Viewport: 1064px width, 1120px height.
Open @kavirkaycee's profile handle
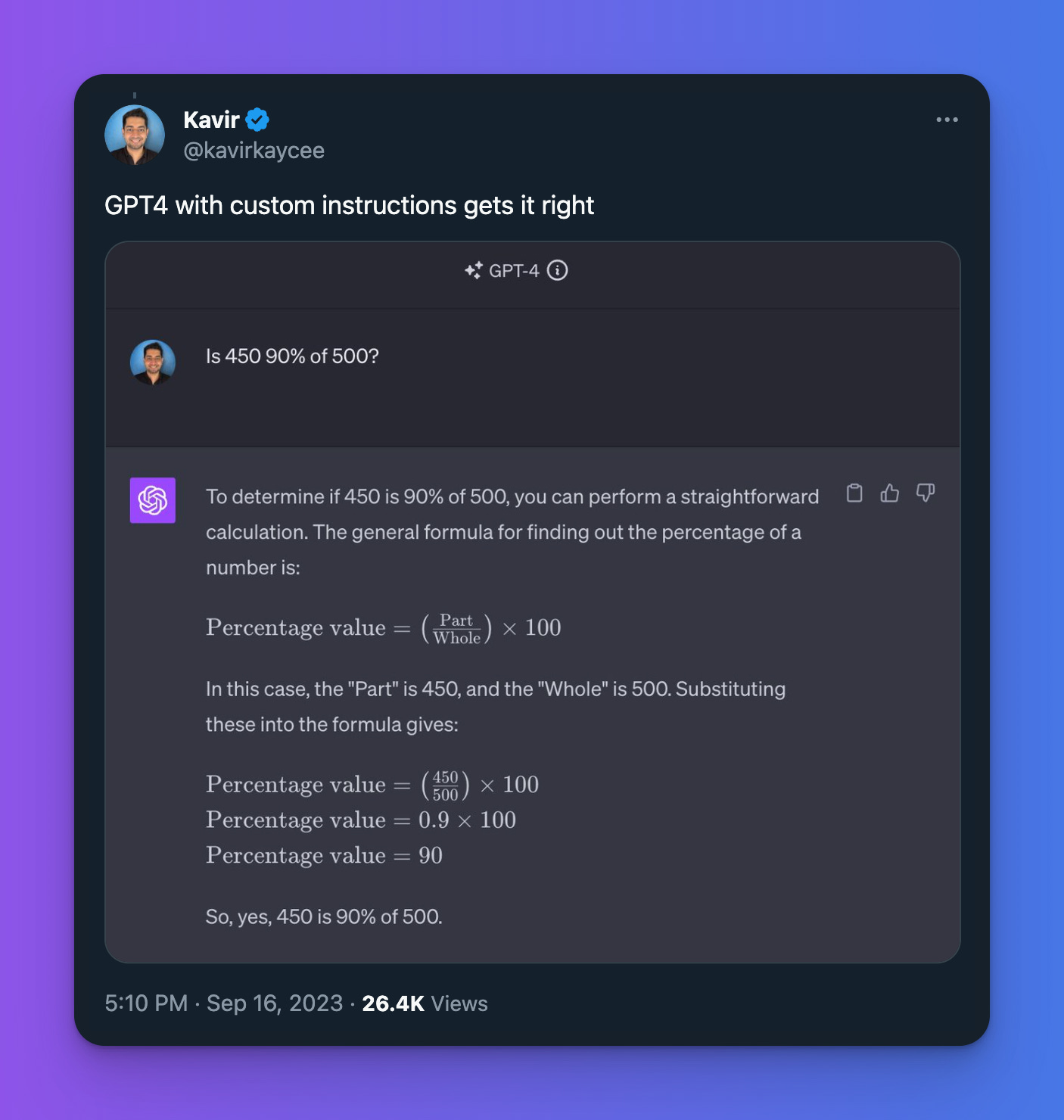pos(254,150)
